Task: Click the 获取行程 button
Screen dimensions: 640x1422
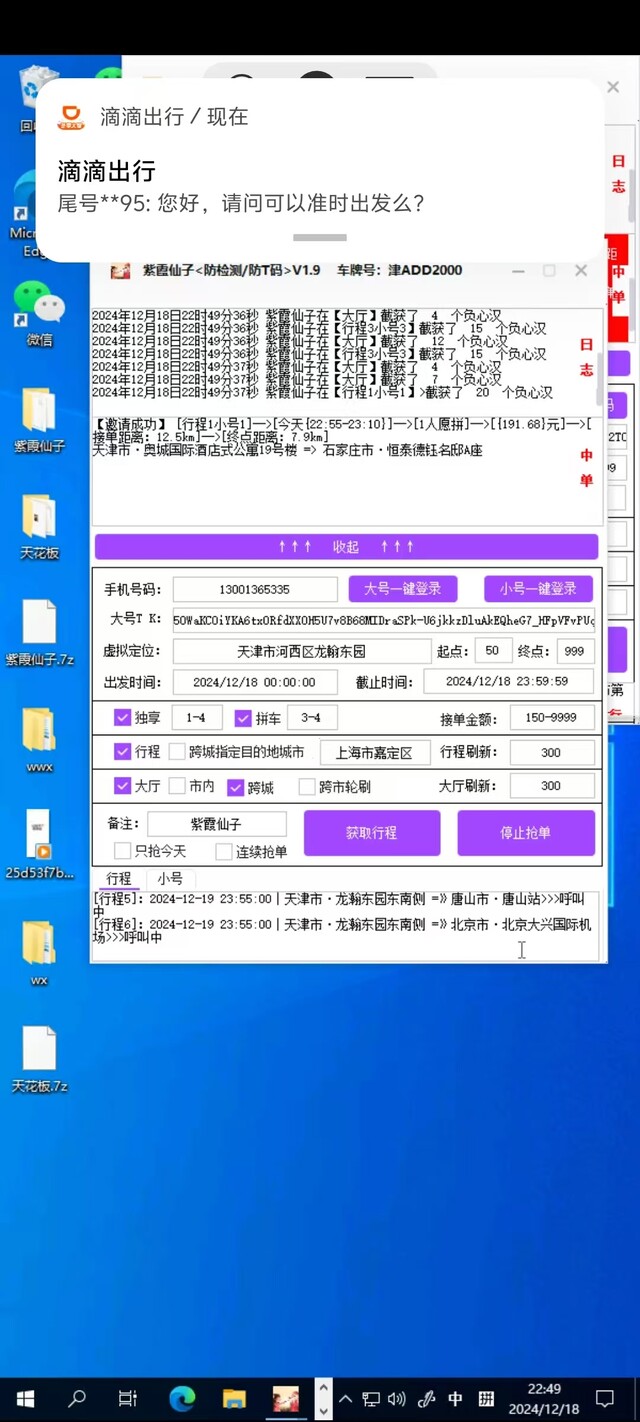Action: [372, 833]
